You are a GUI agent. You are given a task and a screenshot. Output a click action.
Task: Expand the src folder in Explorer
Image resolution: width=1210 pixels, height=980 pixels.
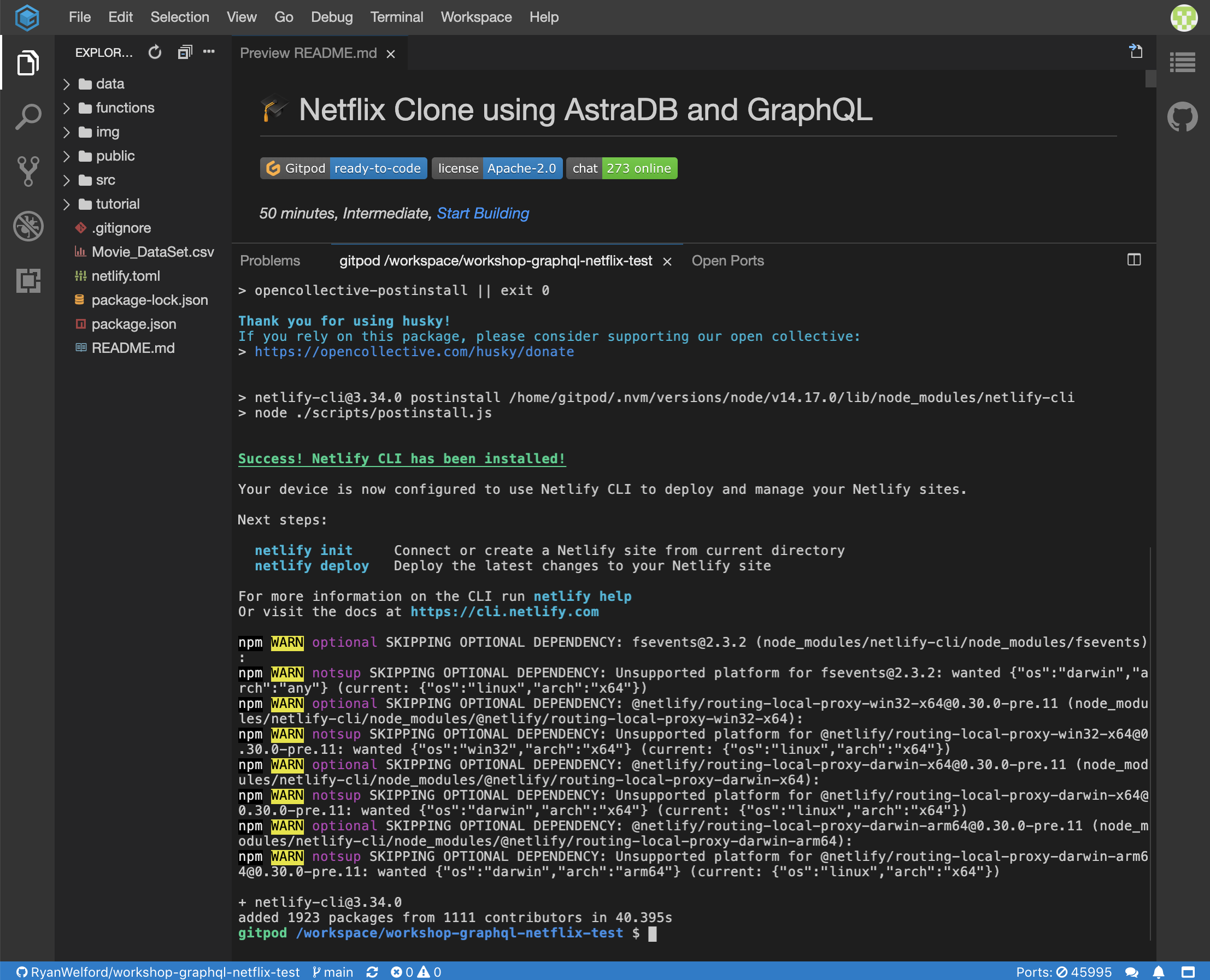[104, 180]
